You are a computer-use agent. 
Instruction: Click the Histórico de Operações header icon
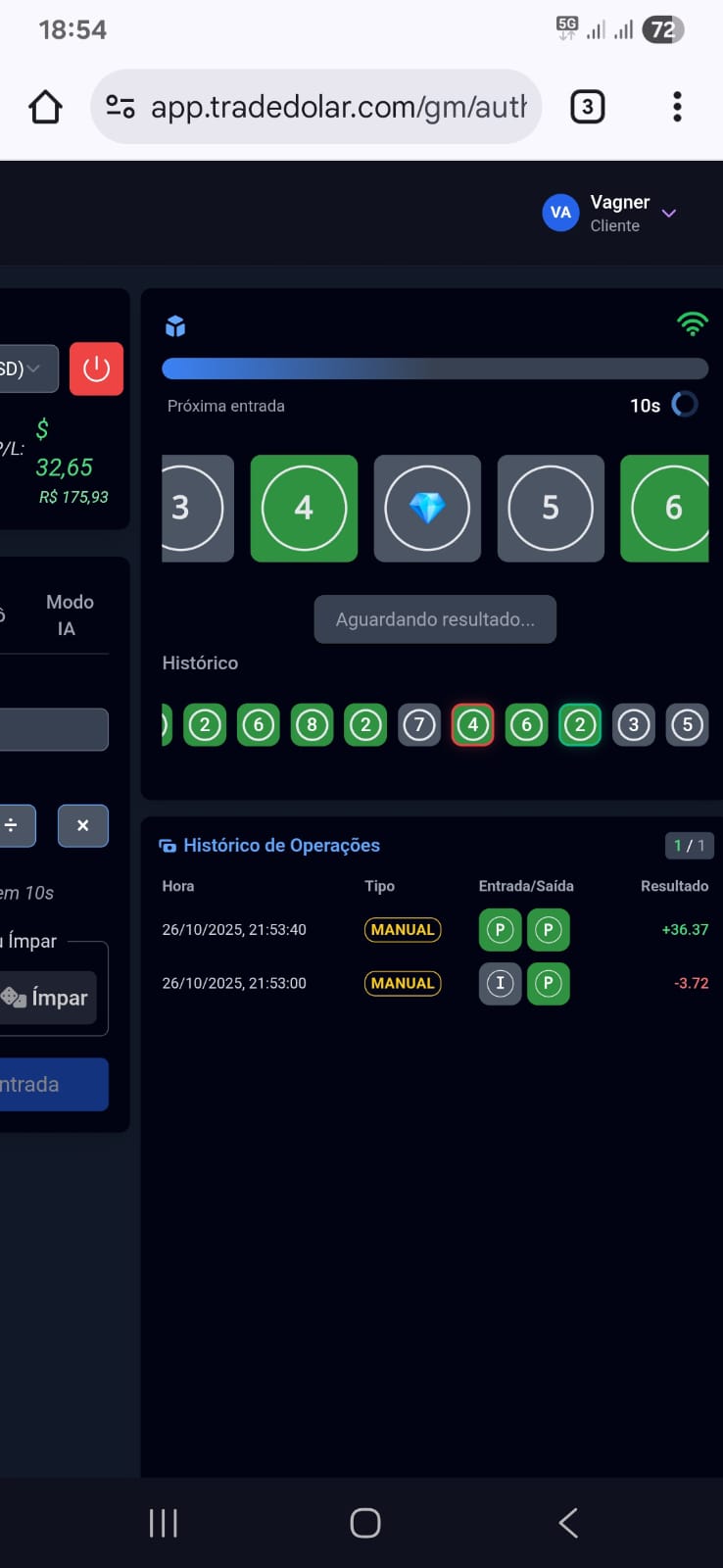(x=168, y=846)
